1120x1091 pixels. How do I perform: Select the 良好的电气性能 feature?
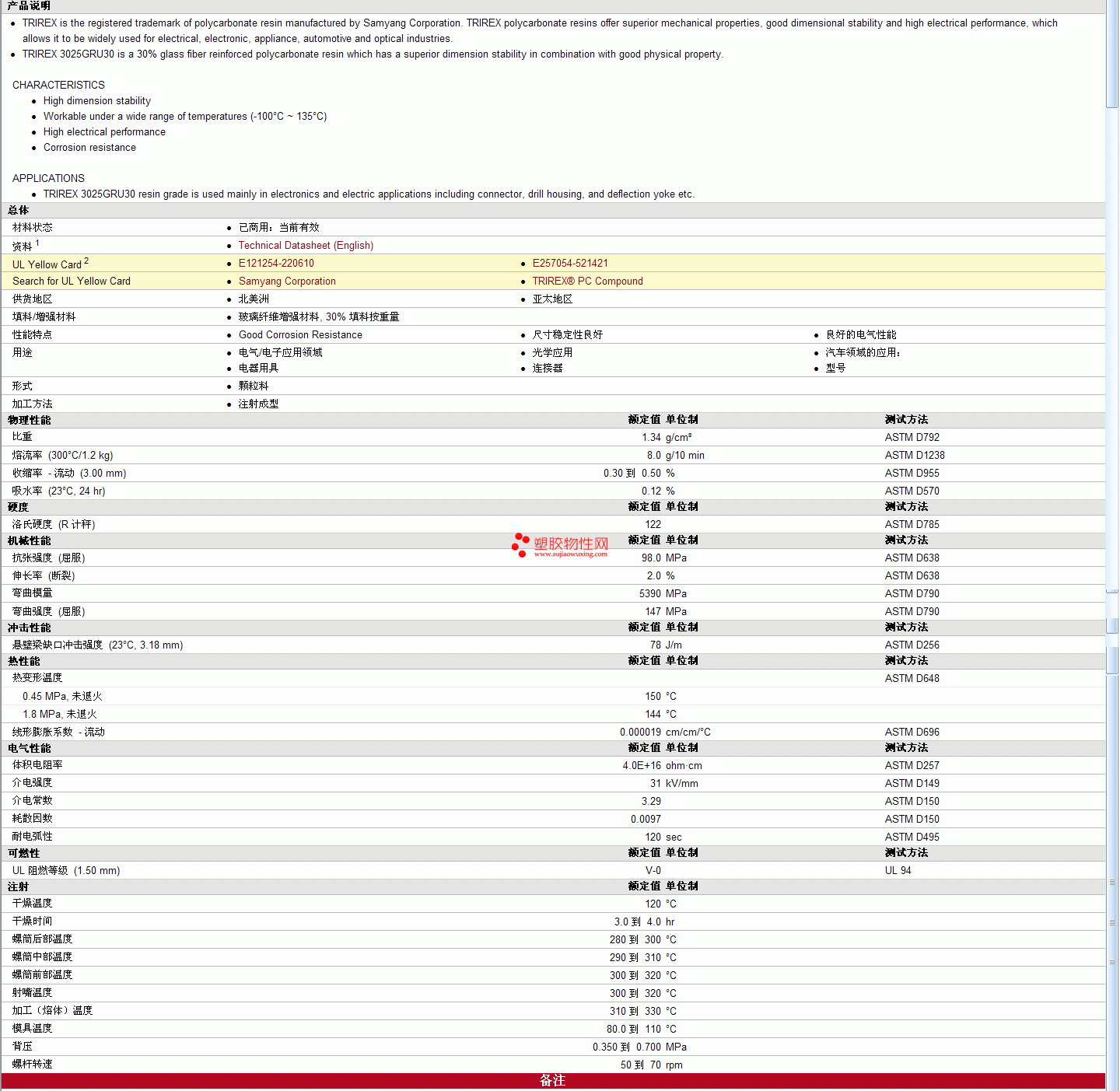(x=861, y=335)
